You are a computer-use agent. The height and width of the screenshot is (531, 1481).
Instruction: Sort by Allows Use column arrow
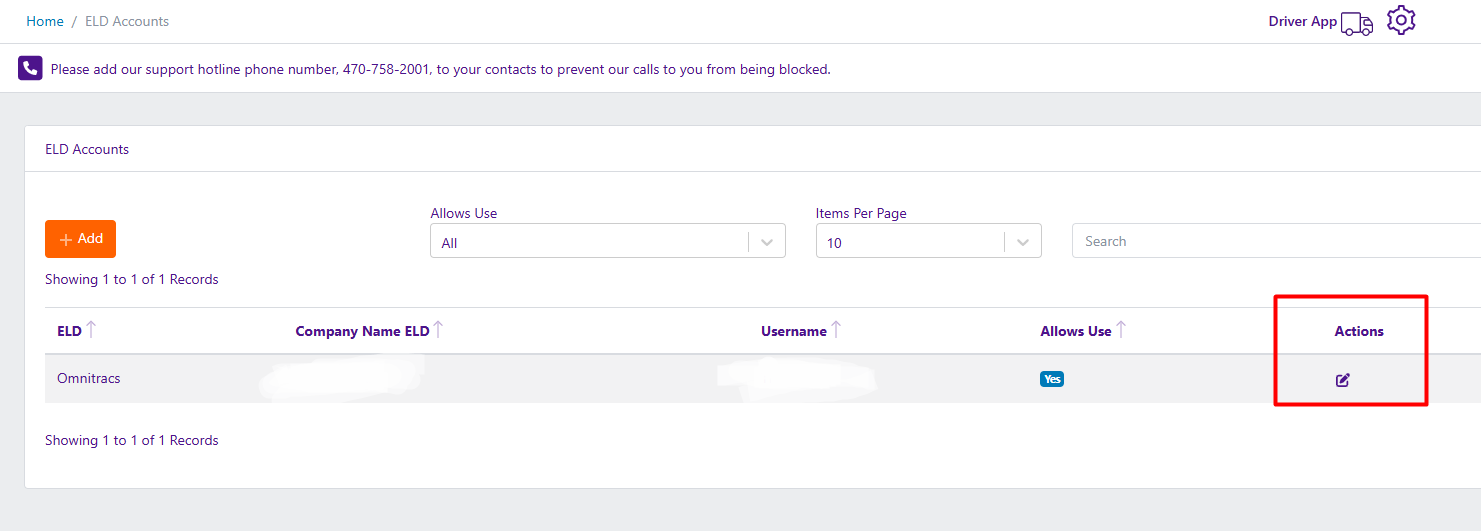tap(1121, 330)
